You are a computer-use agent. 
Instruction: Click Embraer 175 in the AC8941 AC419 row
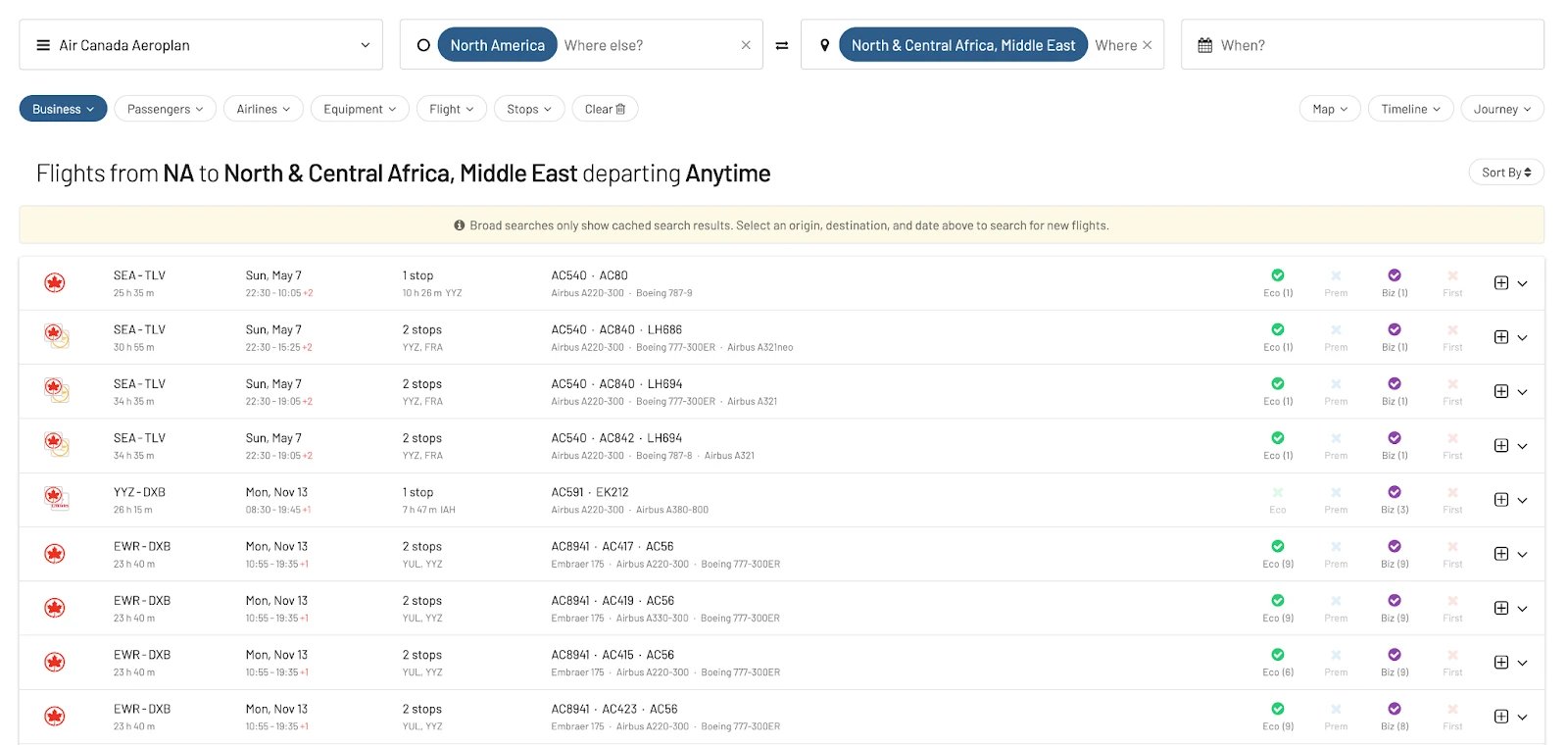pos(577,619)
